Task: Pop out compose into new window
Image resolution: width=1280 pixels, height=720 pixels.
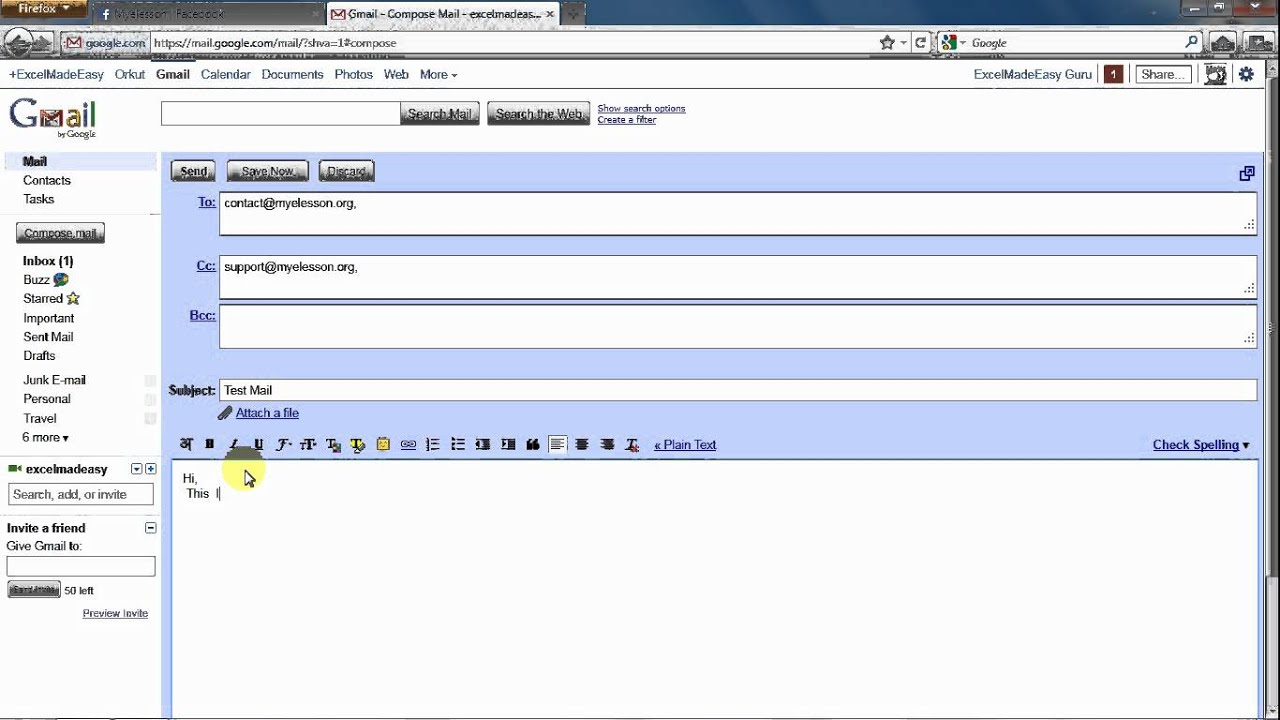Action: pyautogui.click(x=1247, y=174)
